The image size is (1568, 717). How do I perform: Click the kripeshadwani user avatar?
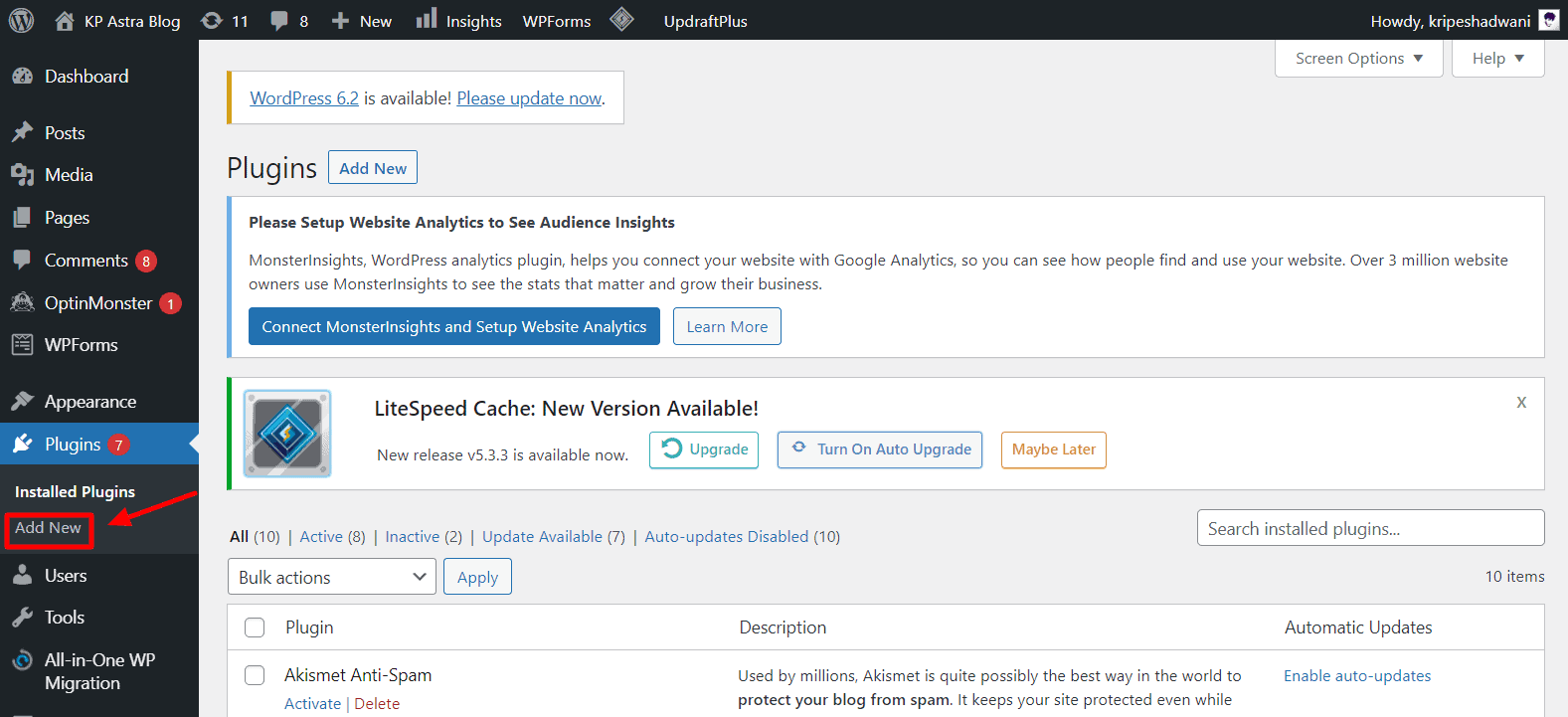[x=1549, y=20]
